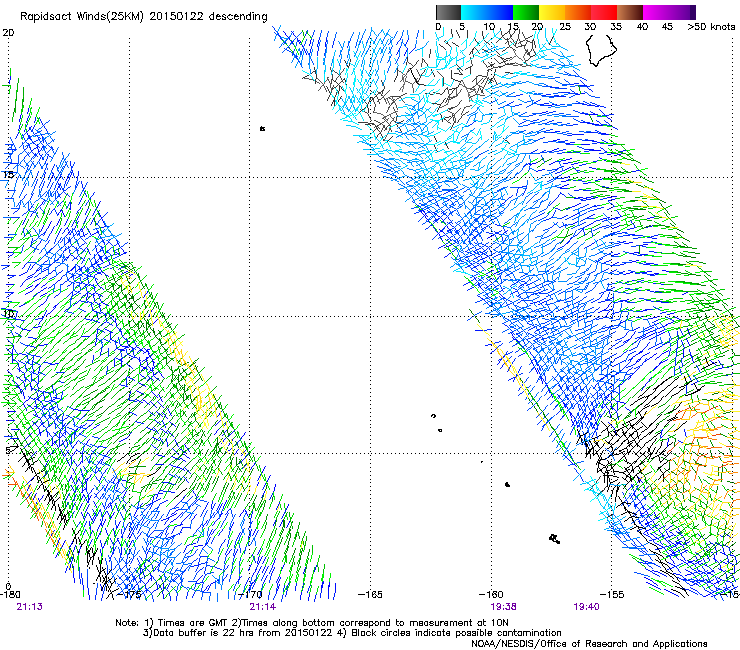740x650 pixels.
Task: Select the orange 25-30 knots legend segment
Action: pos(578,12)
